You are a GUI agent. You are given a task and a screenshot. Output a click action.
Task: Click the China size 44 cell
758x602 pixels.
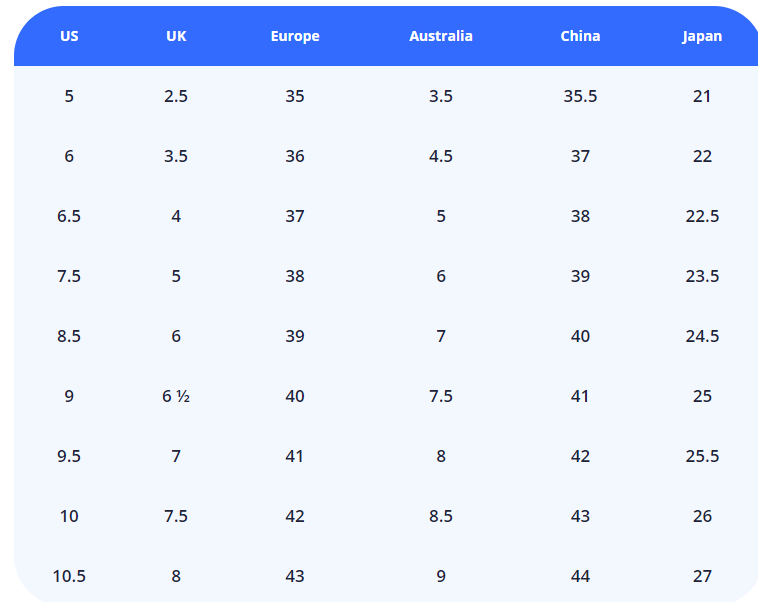coord(580,576)
